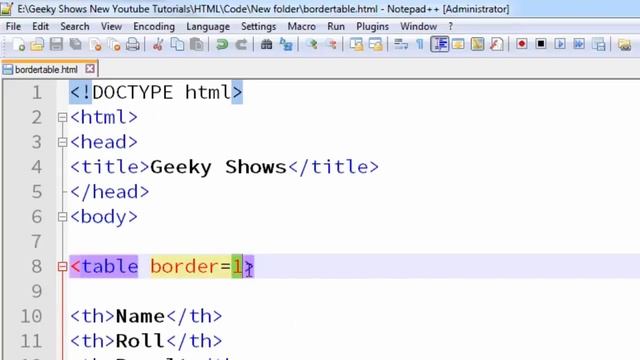Click the Function List icon
Viewport: 640px width, 360px height.
click(x=496, y=44)
